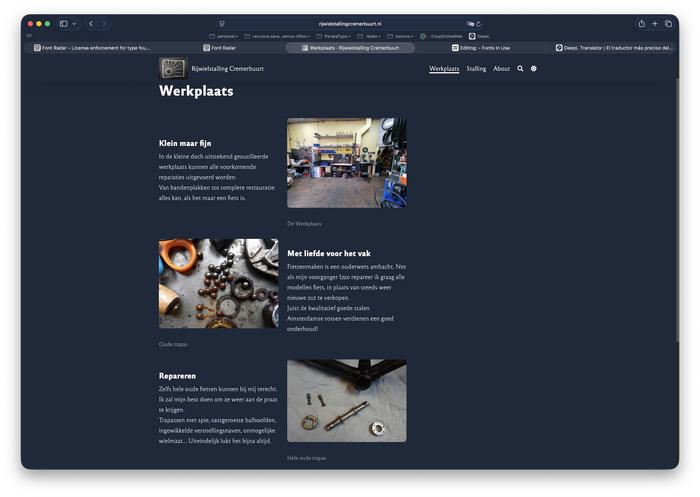Reload the current page
The height and width of the screenshot is (497, 700).
478,24
